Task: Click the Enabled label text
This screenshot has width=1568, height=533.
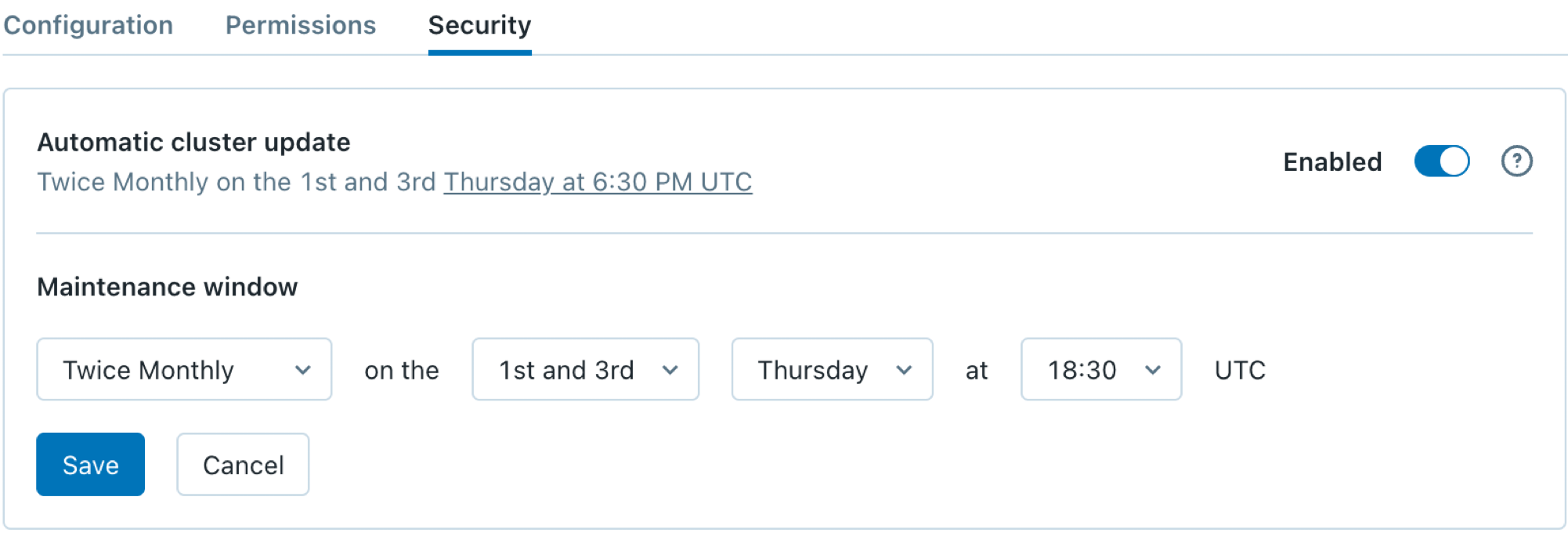Action: tap(1331, 161)
